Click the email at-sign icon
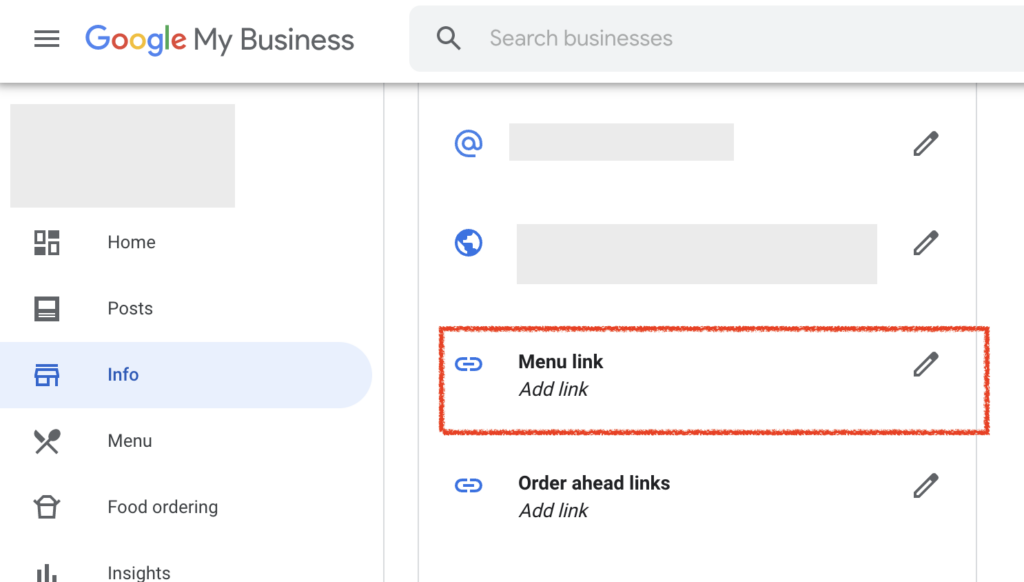Viewport: 1024px width, 582px height. (x=468, y=143)
